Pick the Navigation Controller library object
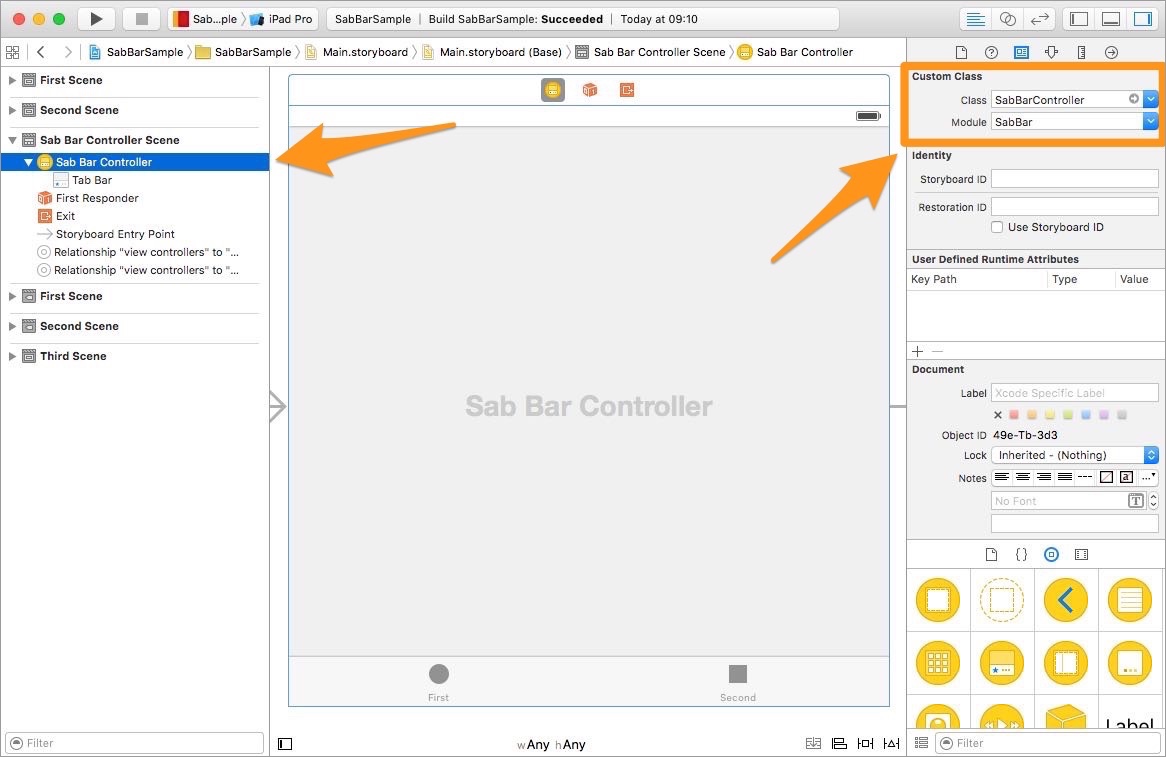Screen dimensions: 1166x757 click(1065, 599)
